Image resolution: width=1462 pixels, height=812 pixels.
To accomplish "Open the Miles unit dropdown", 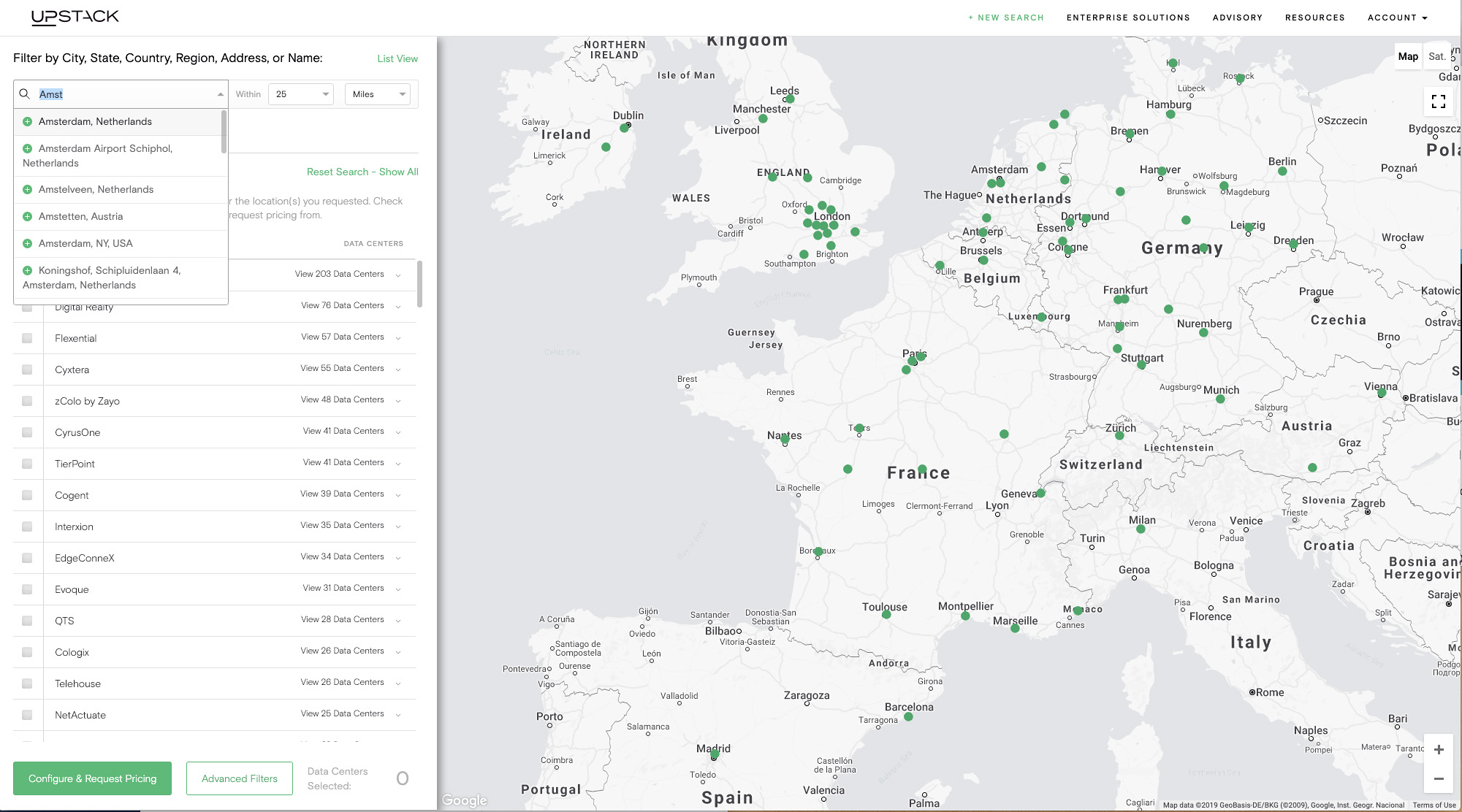I will point(378,94).
